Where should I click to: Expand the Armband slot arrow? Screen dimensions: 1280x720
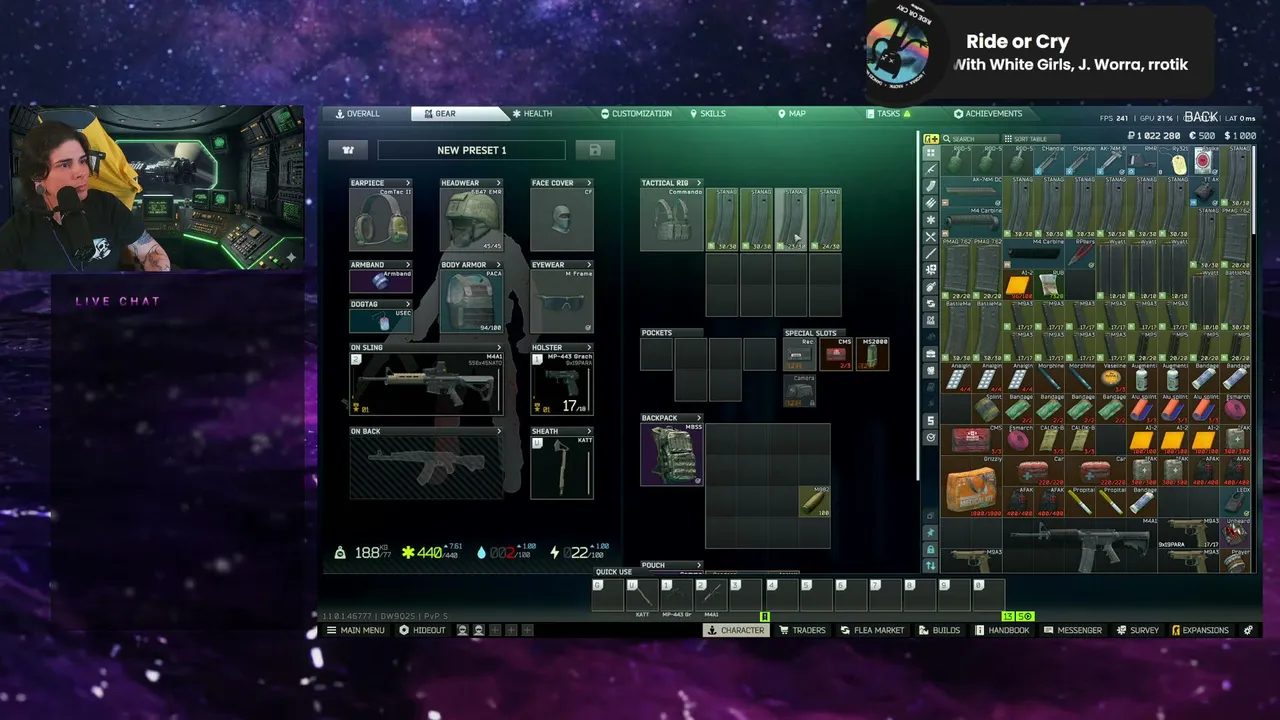tap(408, 265)
